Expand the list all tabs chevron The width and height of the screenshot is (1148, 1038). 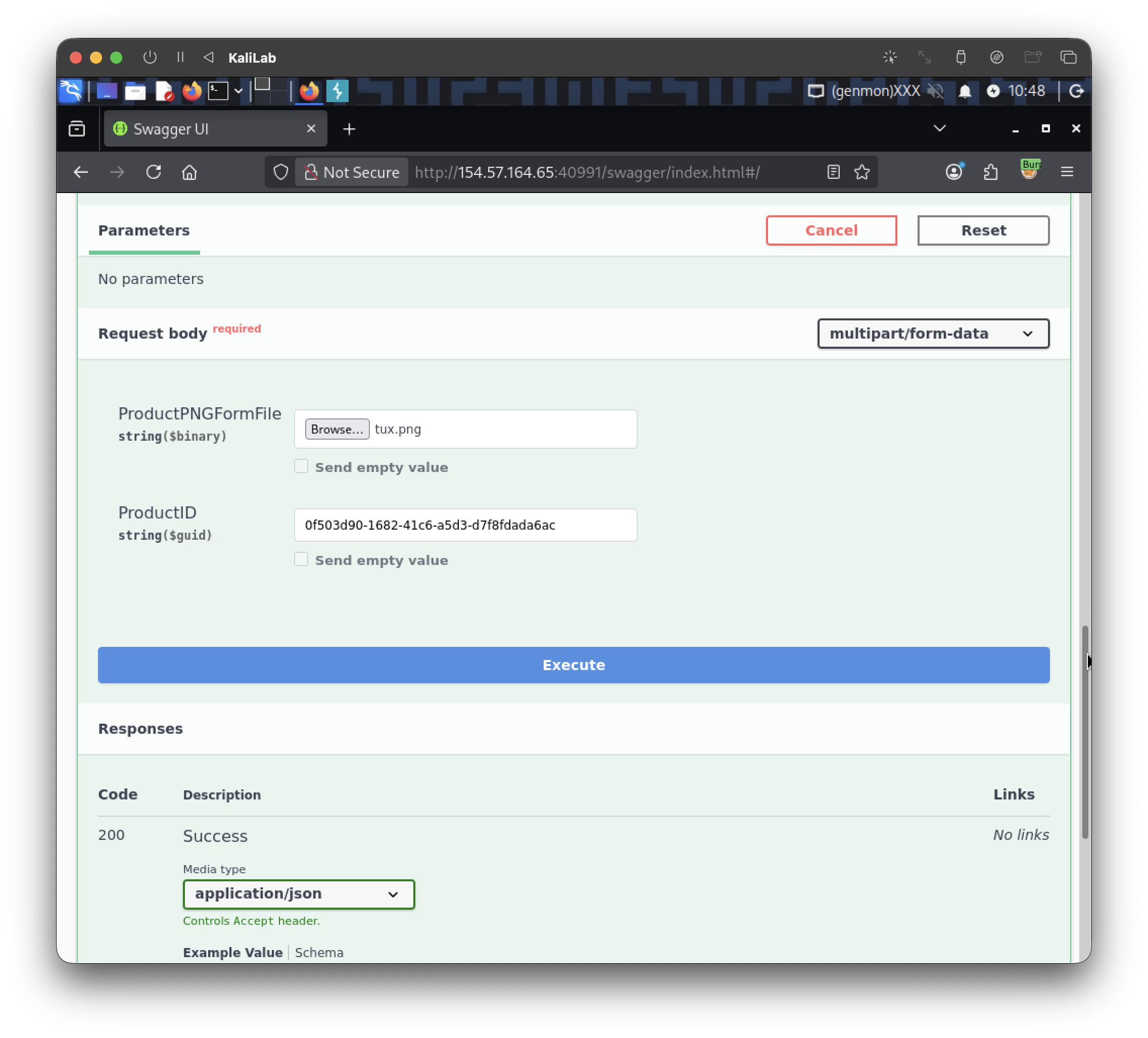coord(940,129)
